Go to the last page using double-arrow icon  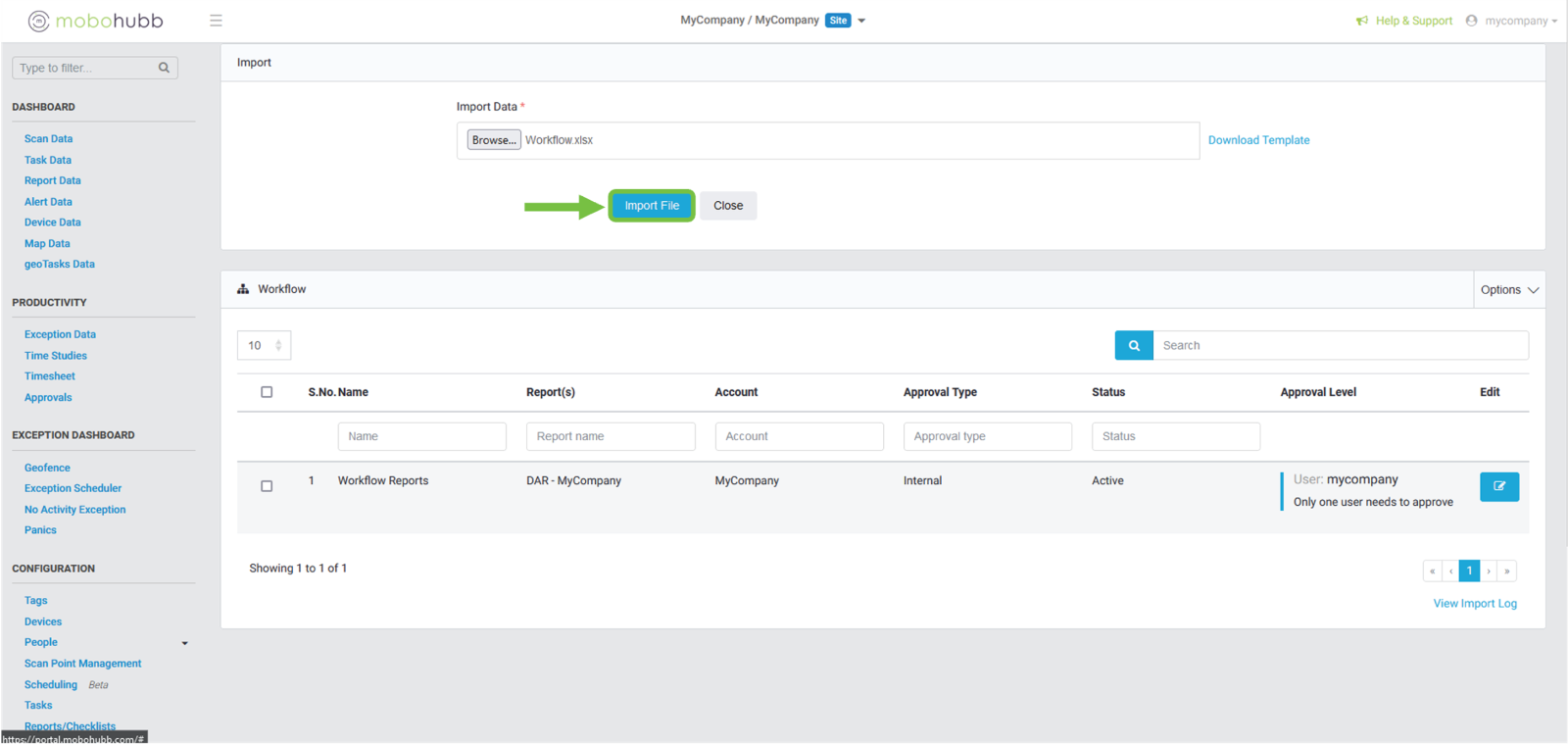1507,570
